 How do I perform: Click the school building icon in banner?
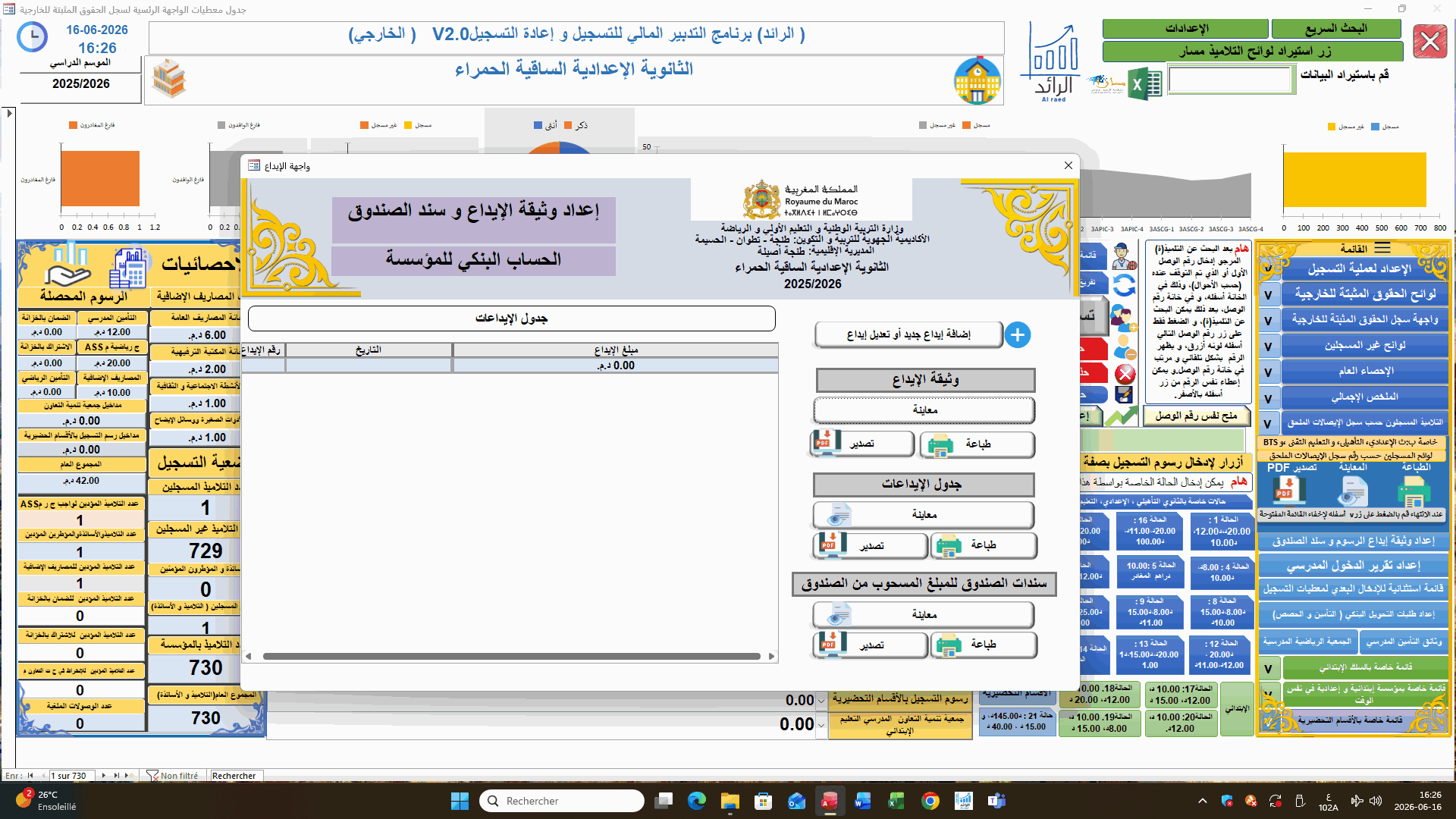pos(977,80)
